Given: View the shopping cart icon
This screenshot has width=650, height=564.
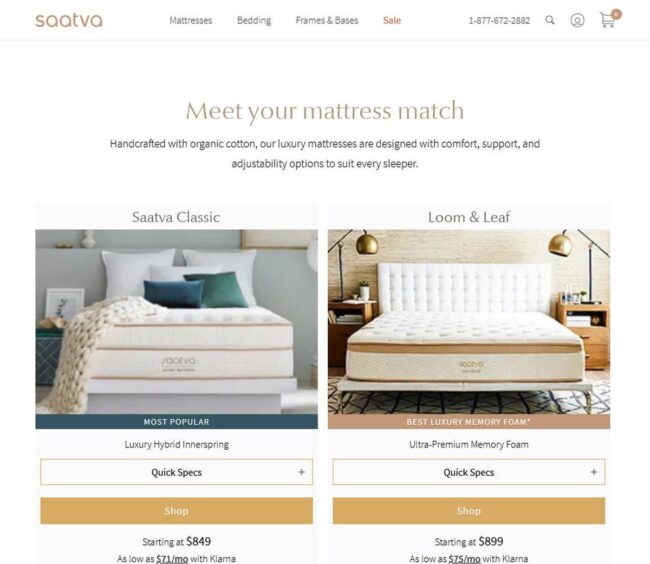Looking at the screenshot, I should tap(609, 19).
